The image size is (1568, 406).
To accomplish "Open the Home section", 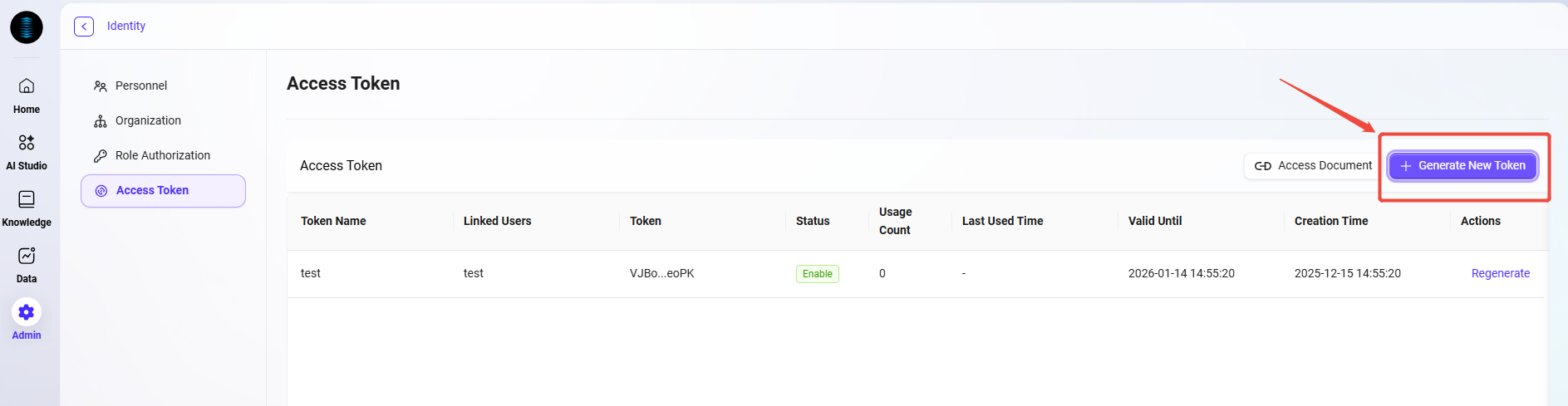I will pos(27,95).
